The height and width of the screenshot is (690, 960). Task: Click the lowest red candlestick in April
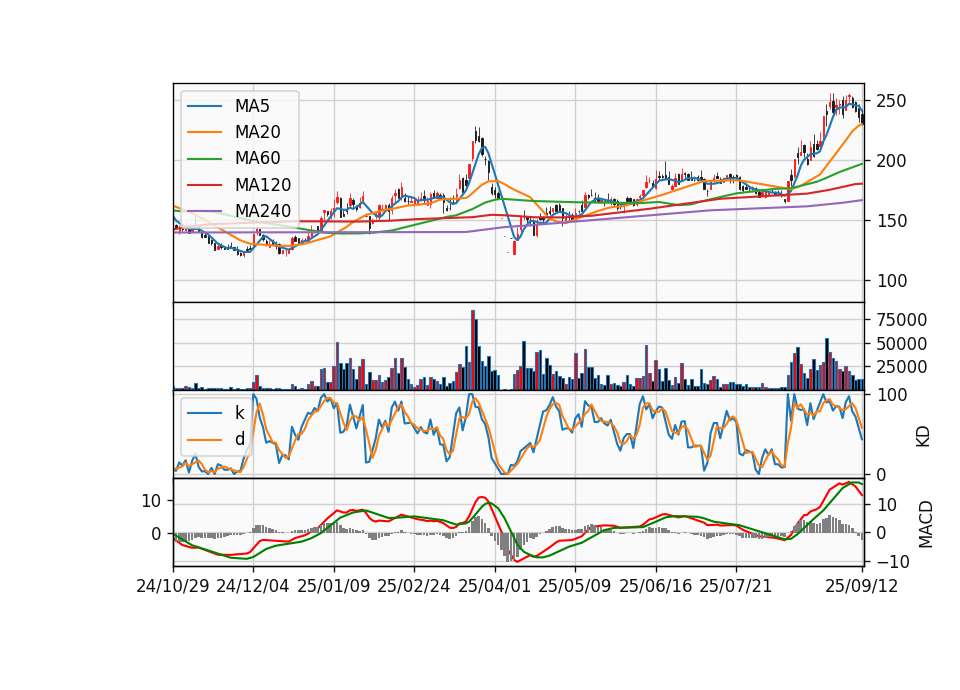tap(514, 248)
